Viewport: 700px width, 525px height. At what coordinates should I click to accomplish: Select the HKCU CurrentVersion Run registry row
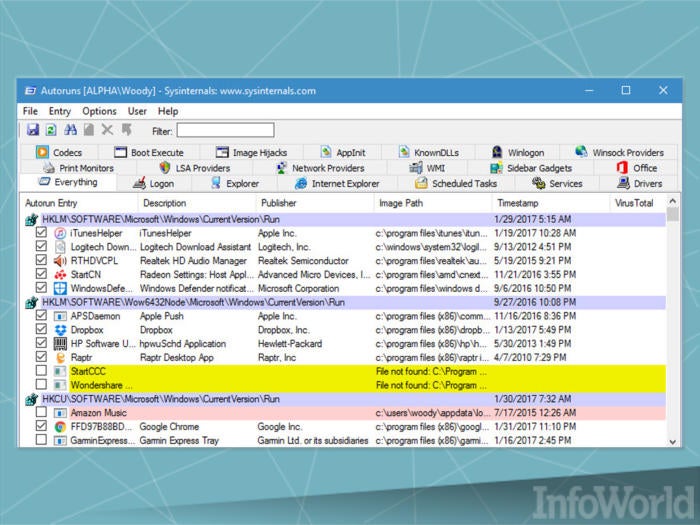click(x=345, y=399)
